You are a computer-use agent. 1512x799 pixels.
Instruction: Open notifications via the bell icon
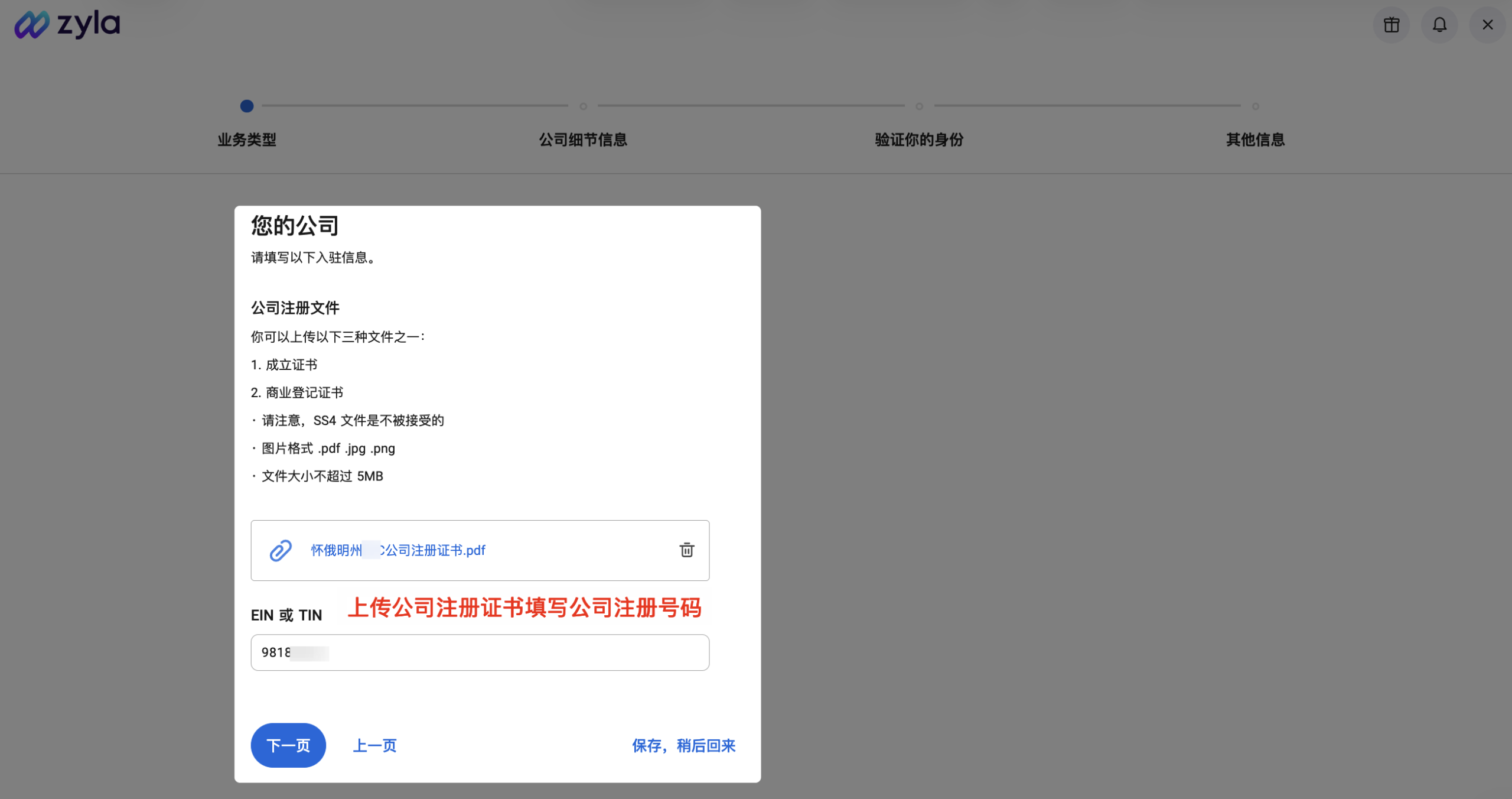1439,24
